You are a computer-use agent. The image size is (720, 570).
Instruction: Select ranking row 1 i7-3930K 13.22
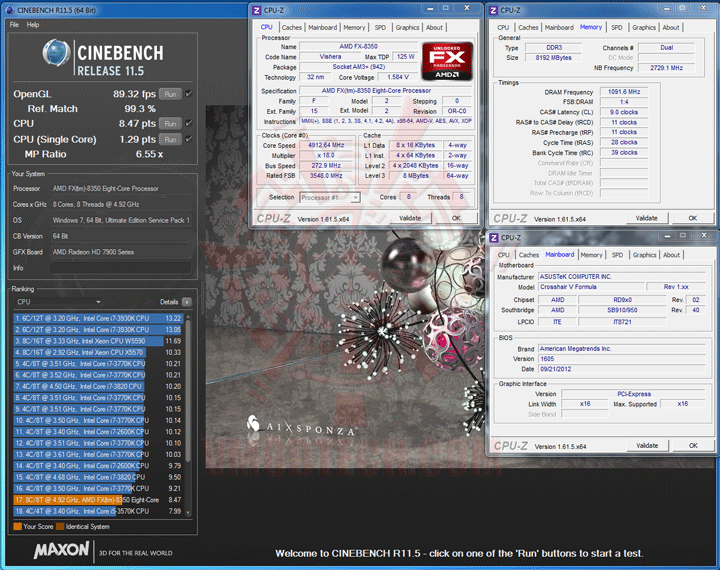[x=98, y=318]
